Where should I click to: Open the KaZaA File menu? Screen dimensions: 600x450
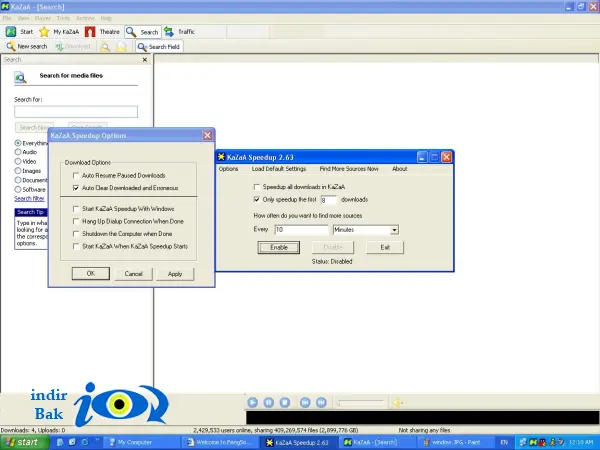tap(7, 18)
